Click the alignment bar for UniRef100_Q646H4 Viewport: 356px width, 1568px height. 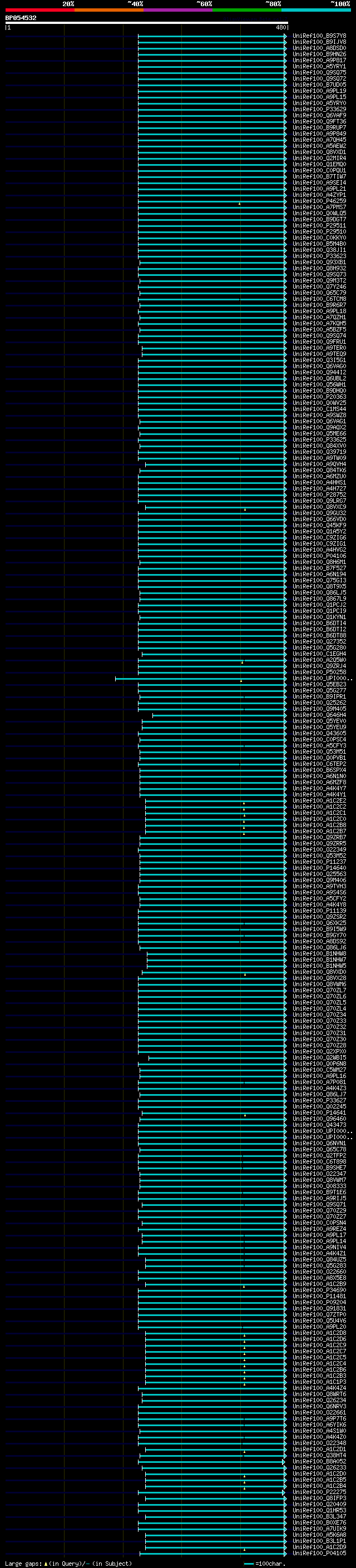tap(220, 715)
